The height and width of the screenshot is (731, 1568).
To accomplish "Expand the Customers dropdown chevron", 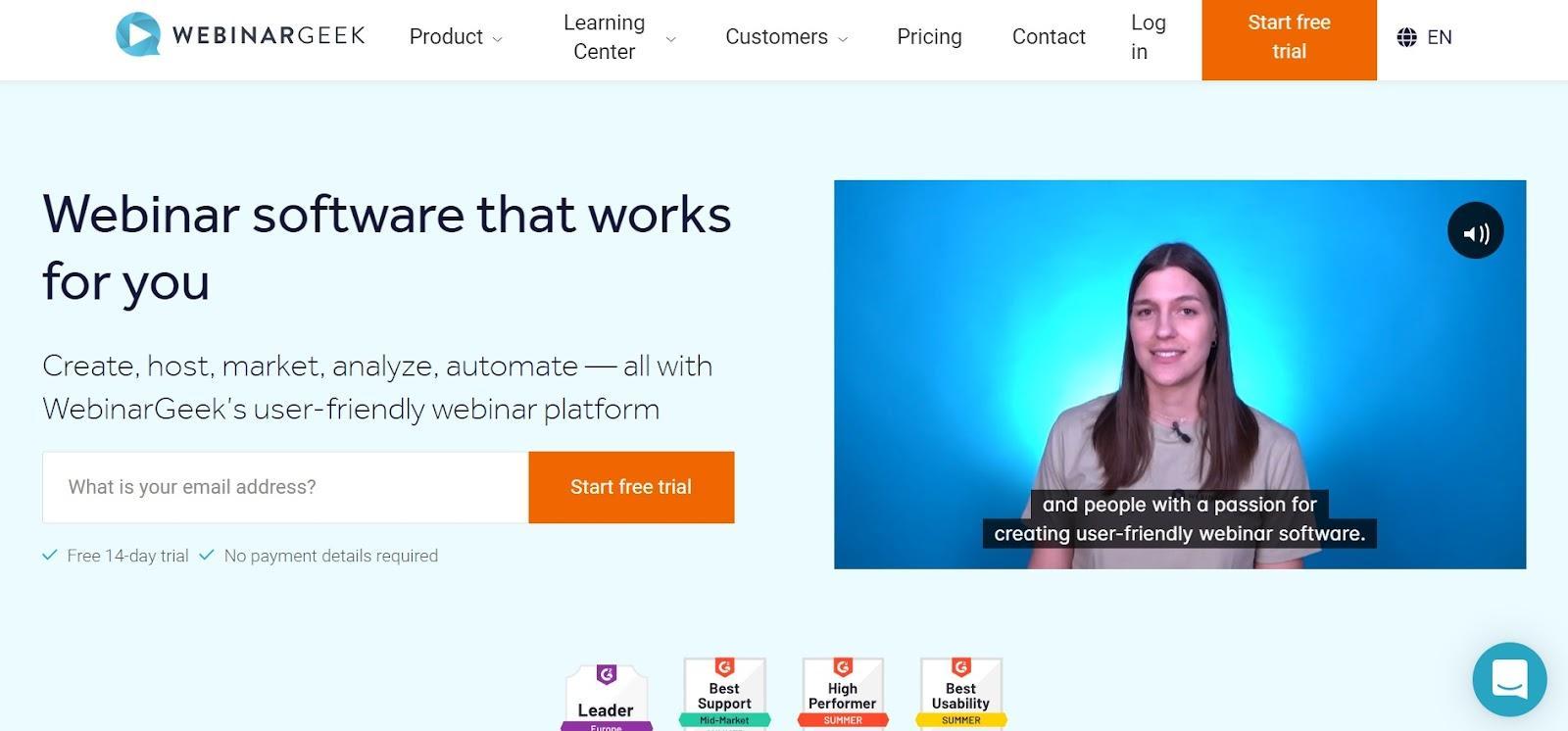I will click(x=843, y=39).
